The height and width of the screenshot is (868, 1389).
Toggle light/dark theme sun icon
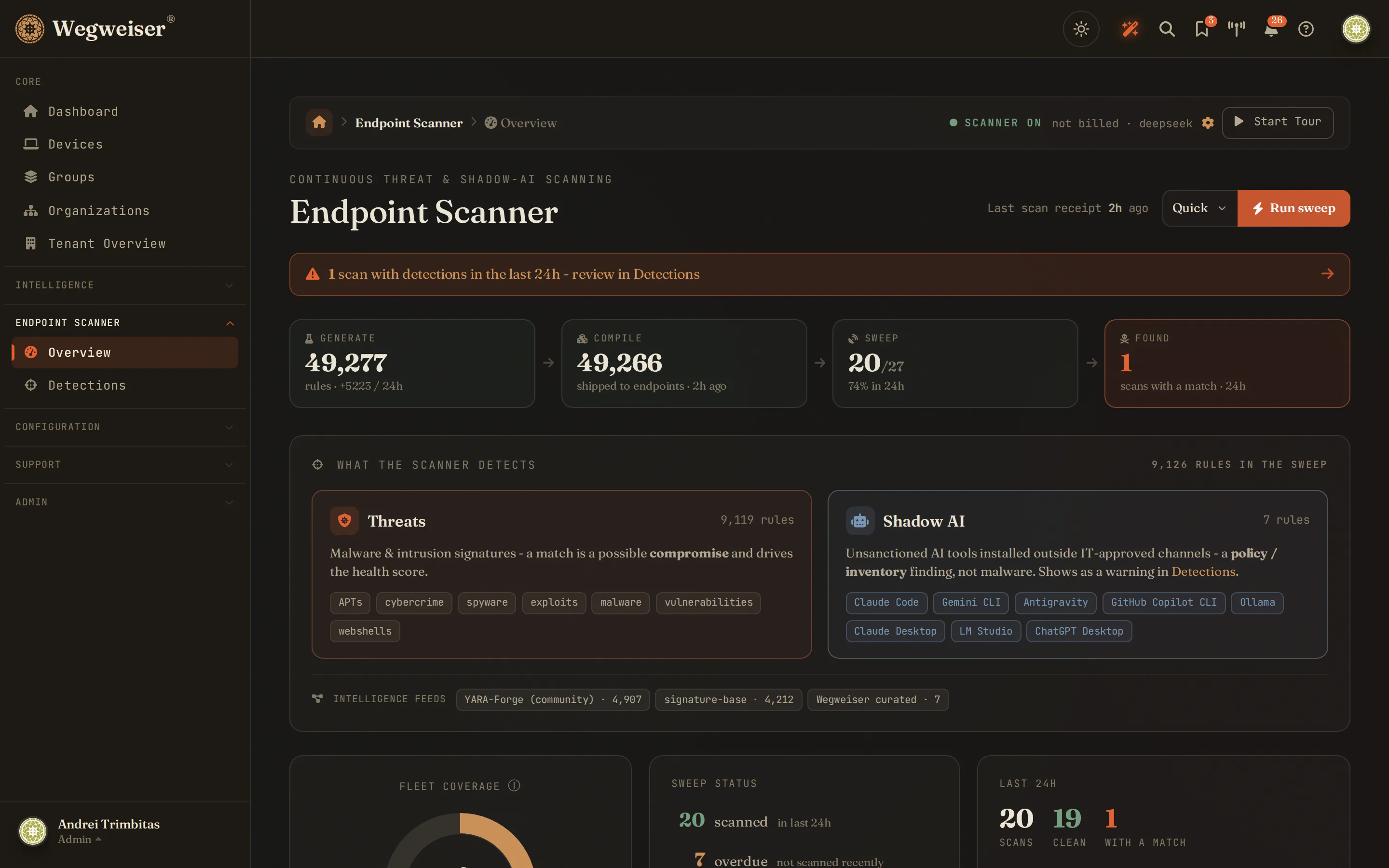(x=1081, y=29)
